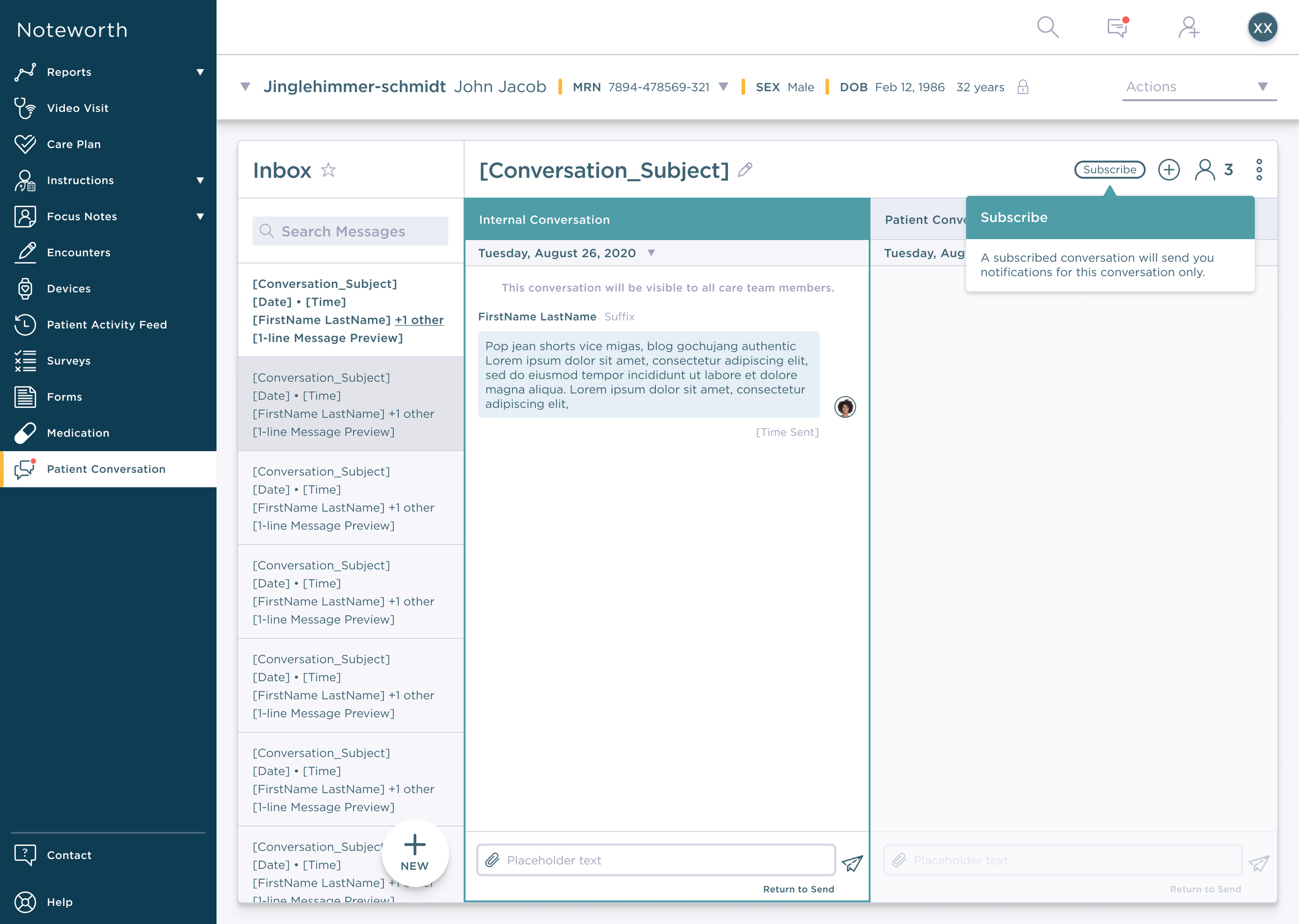Click the '+1 other' link in first conversation
The width and height of the screenshot is (1299, 924).
[x=419, y=320]
